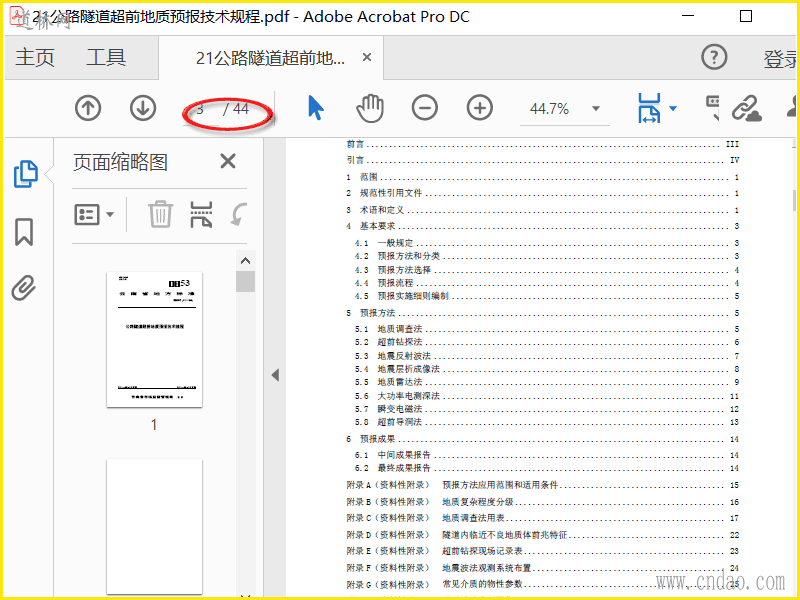The height and width of the screenshot is (600, 800).
Task: Close the 21公路隧道超前地 document tab
Action: point(366,57)
